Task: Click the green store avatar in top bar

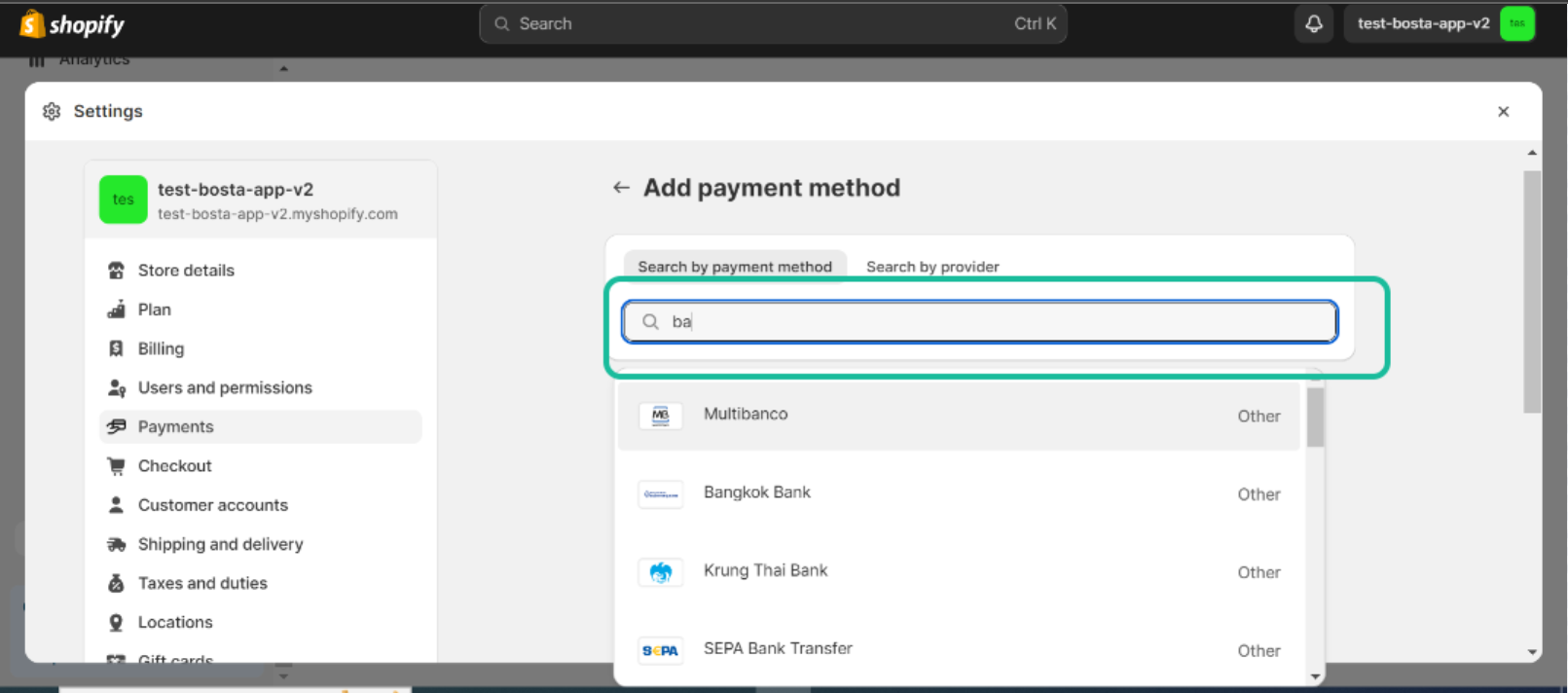Action: click(x=1516, y=23)
